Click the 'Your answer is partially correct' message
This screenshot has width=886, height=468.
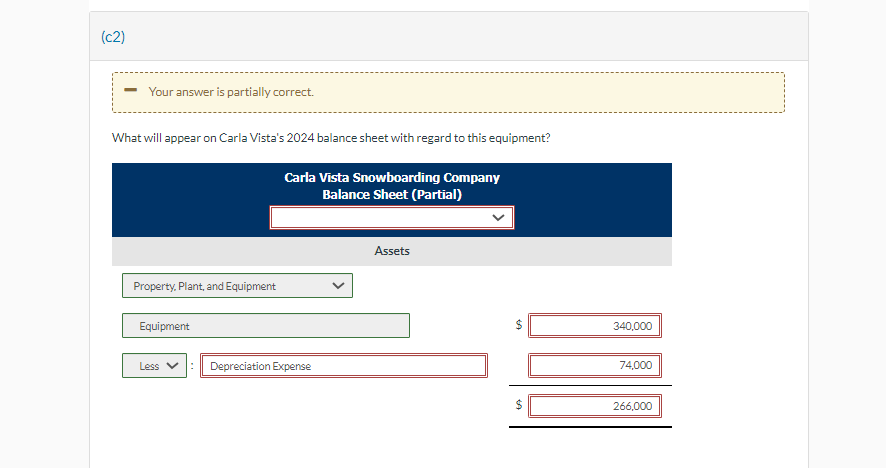(x=231, y=92)
